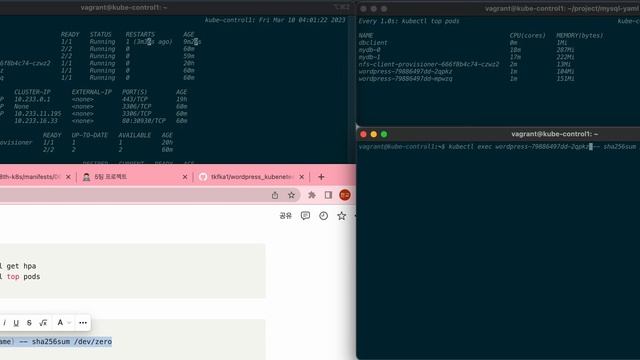Click the CLUSTER-IP column header
Image resolution: width=640 pixels, height=360 pixels.
[x=32, y=92]
